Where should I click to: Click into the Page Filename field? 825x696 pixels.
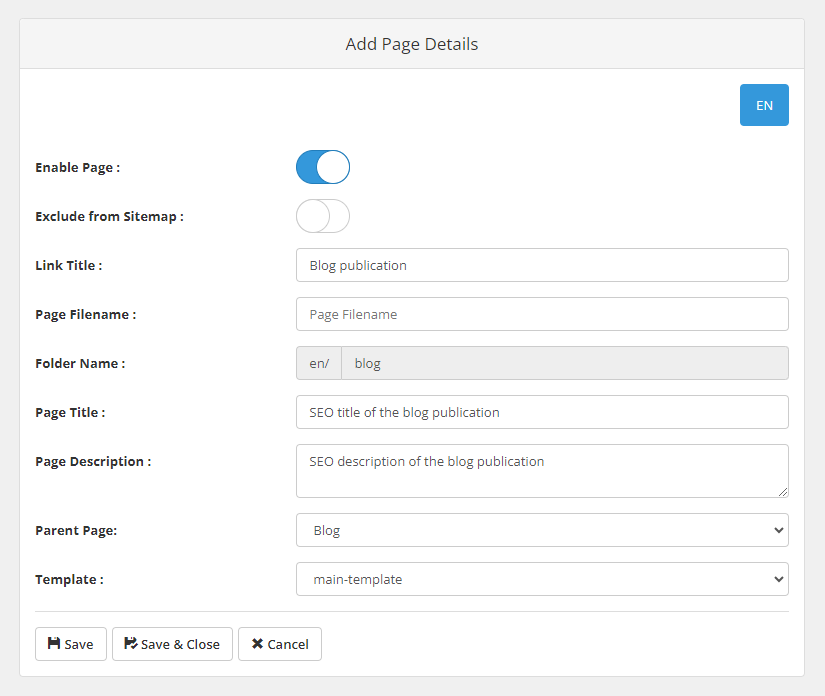tap(541, 314)
